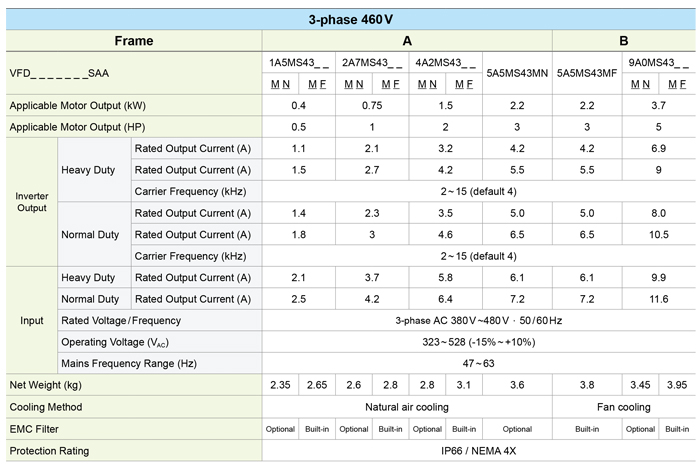Select the Fan cooling cell
Image resolution: width=700 pixels, height=466 pixels.
624,407
